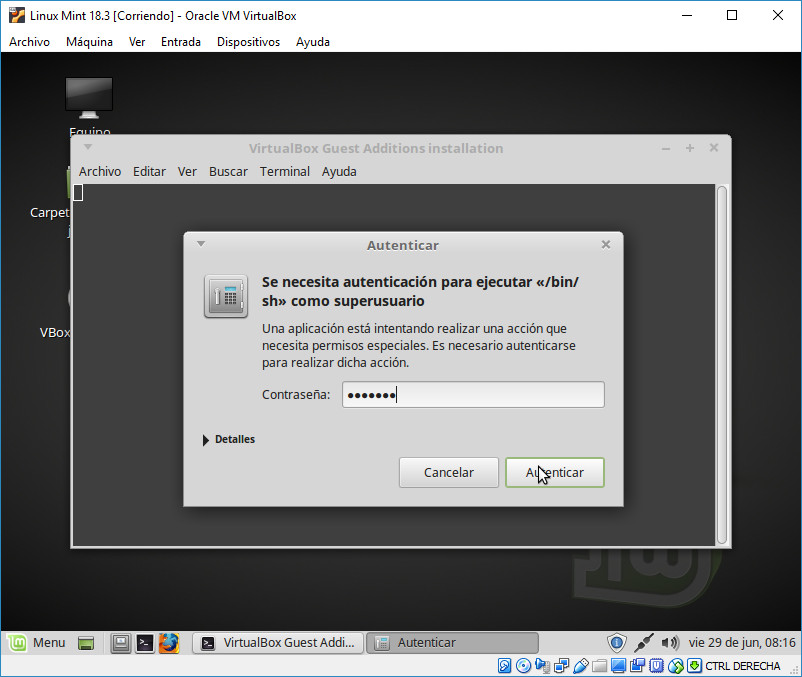The width and height of the screenshot is (802, 677).
Task: Close the Autenticar dialog
Action: tap(606, 244)
